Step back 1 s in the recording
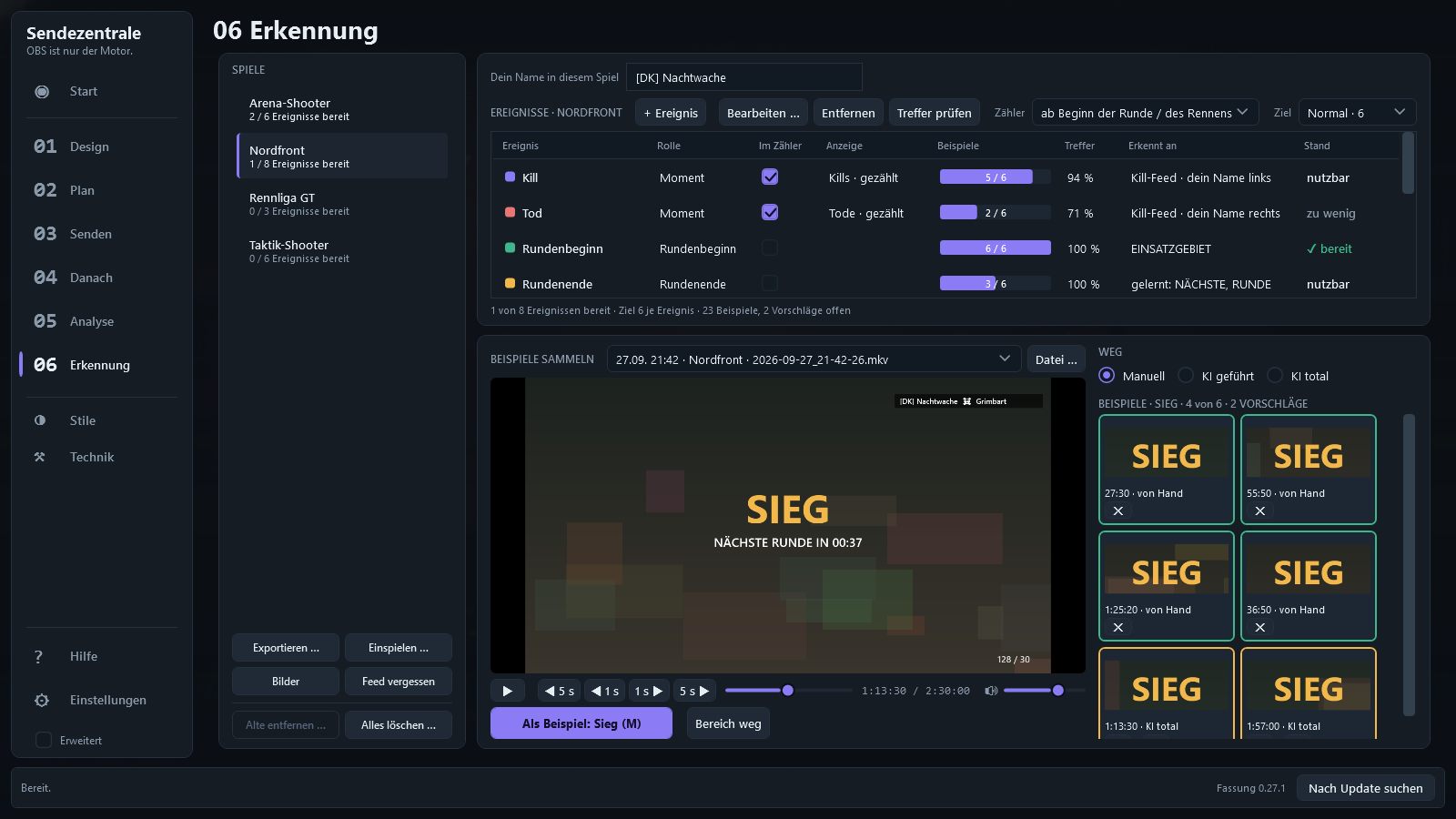This screenshot has height=819, width=1456. click(x=604, y=691)
